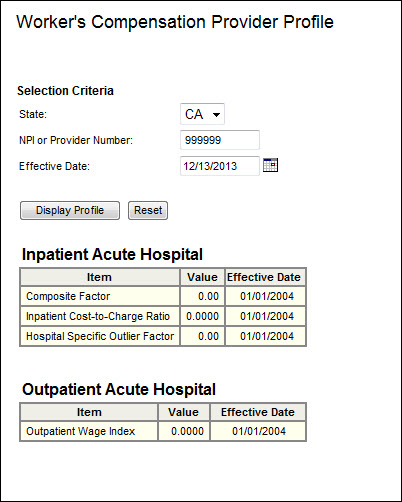The image size is (402, 502).
Task: Focus the Effective Date input field
Action: click(x=220, y=166)
